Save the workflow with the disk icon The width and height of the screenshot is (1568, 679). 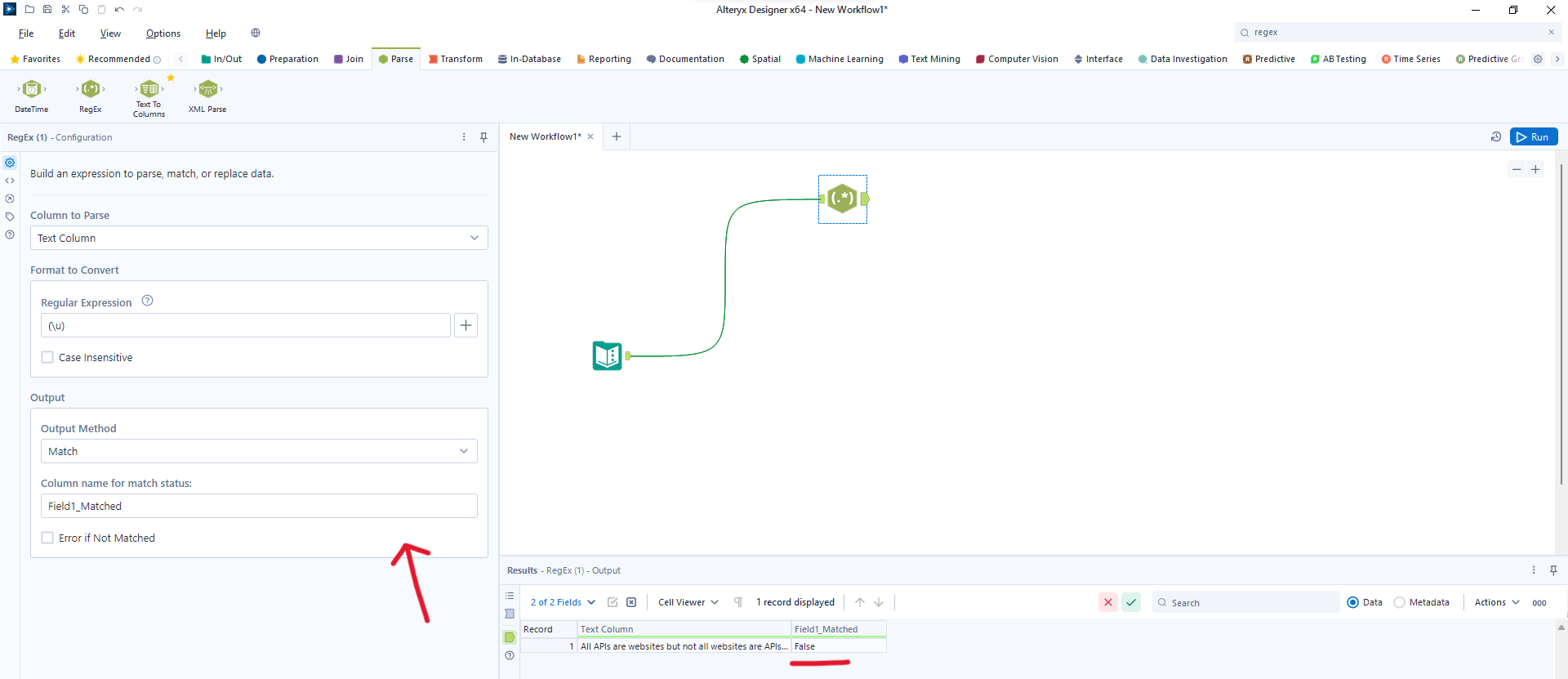pyautogui.click(x=47, y=10)
